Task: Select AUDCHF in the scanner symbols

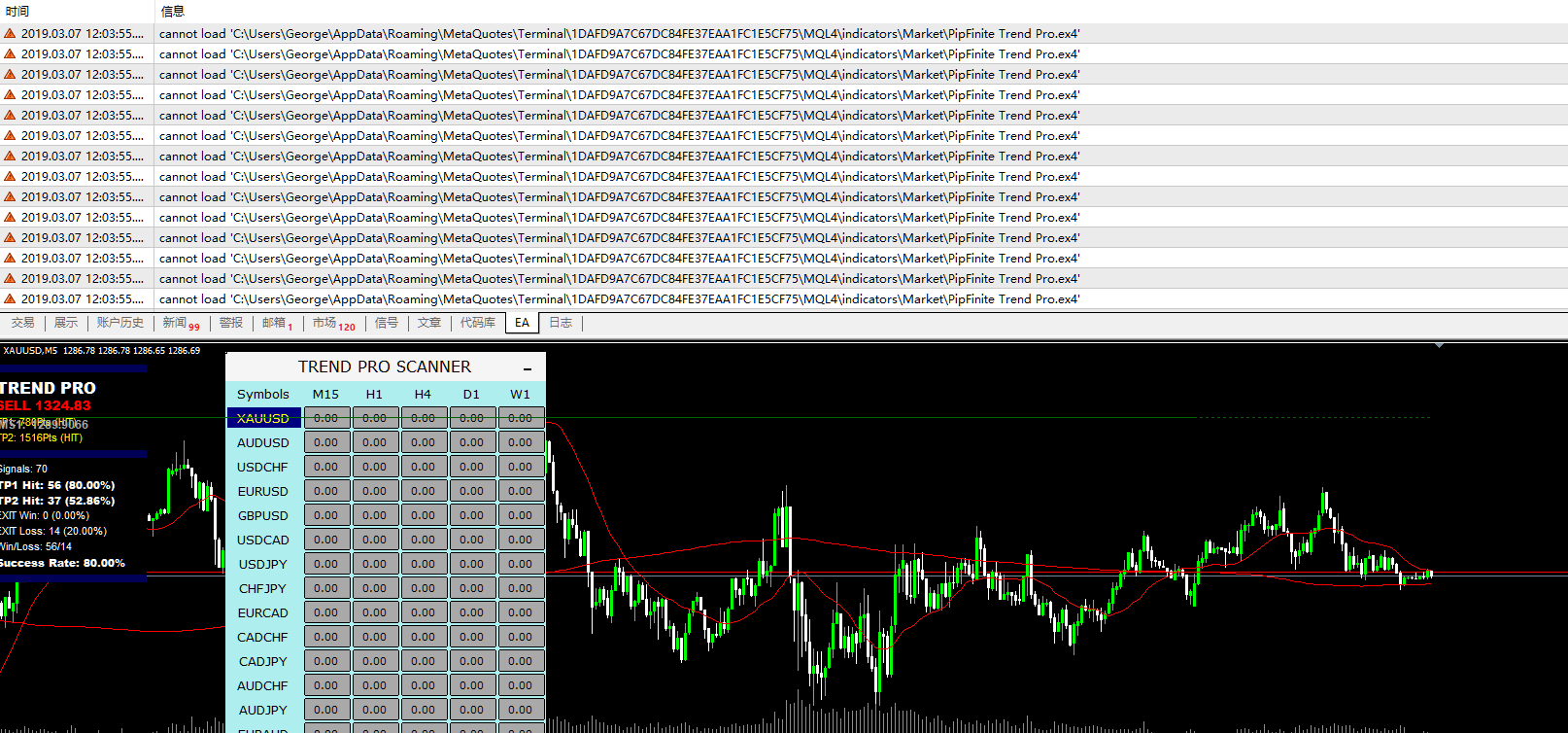Action: (263, 685)
